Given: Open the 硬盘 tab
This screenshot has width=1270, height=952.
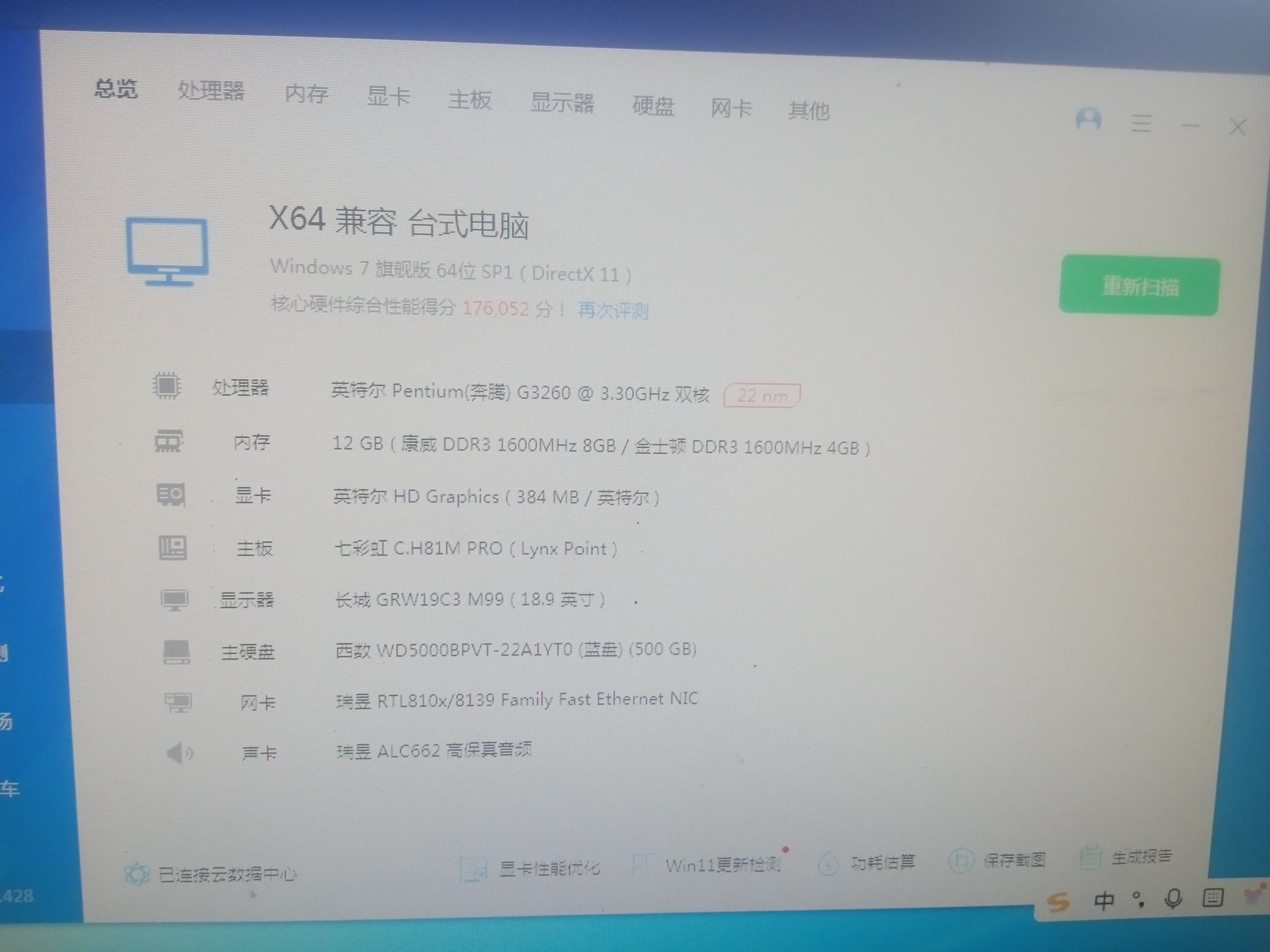Looking at the screenshot, I should point(653,106).
